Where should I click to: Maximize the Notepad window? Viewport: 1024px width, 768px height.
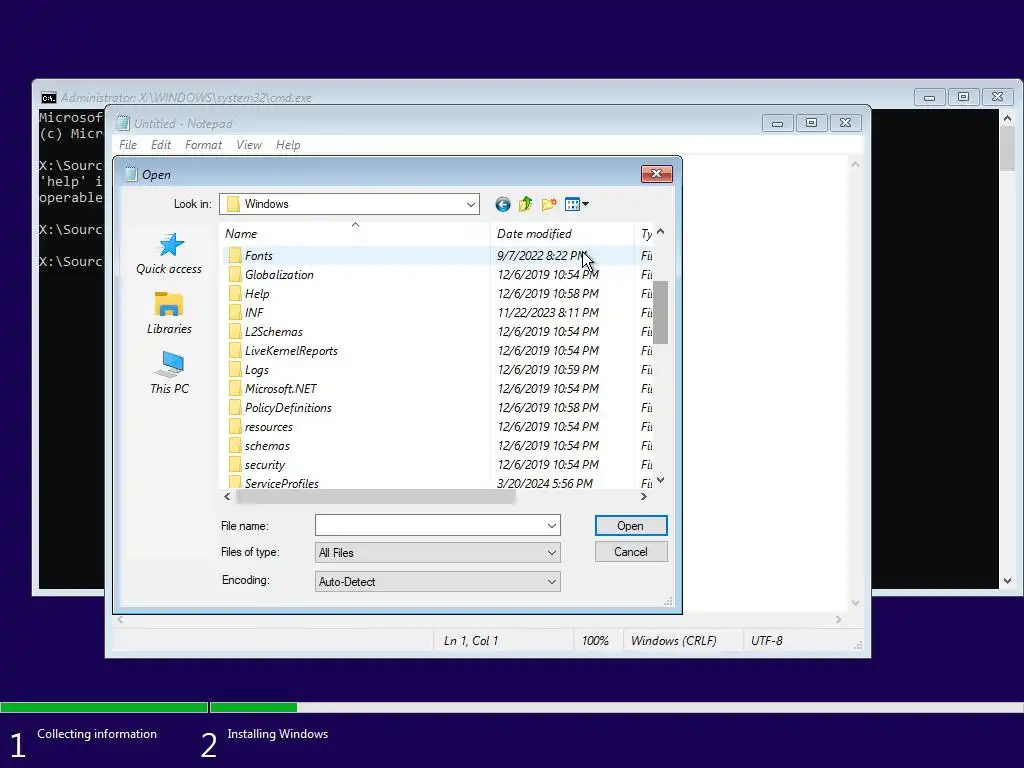(x=811, y=123)
